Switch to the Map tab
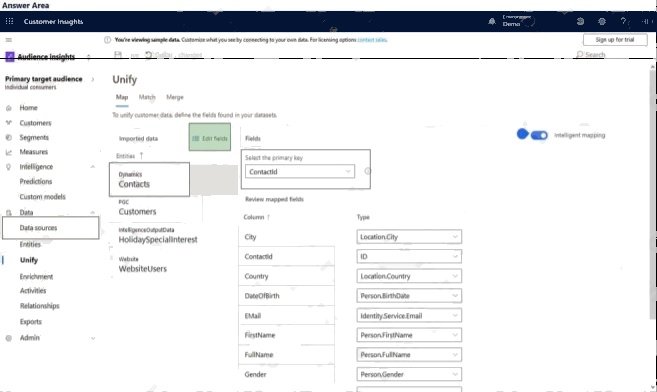The height and width of the screenshot is (392, 657). [x=122, y=97]
